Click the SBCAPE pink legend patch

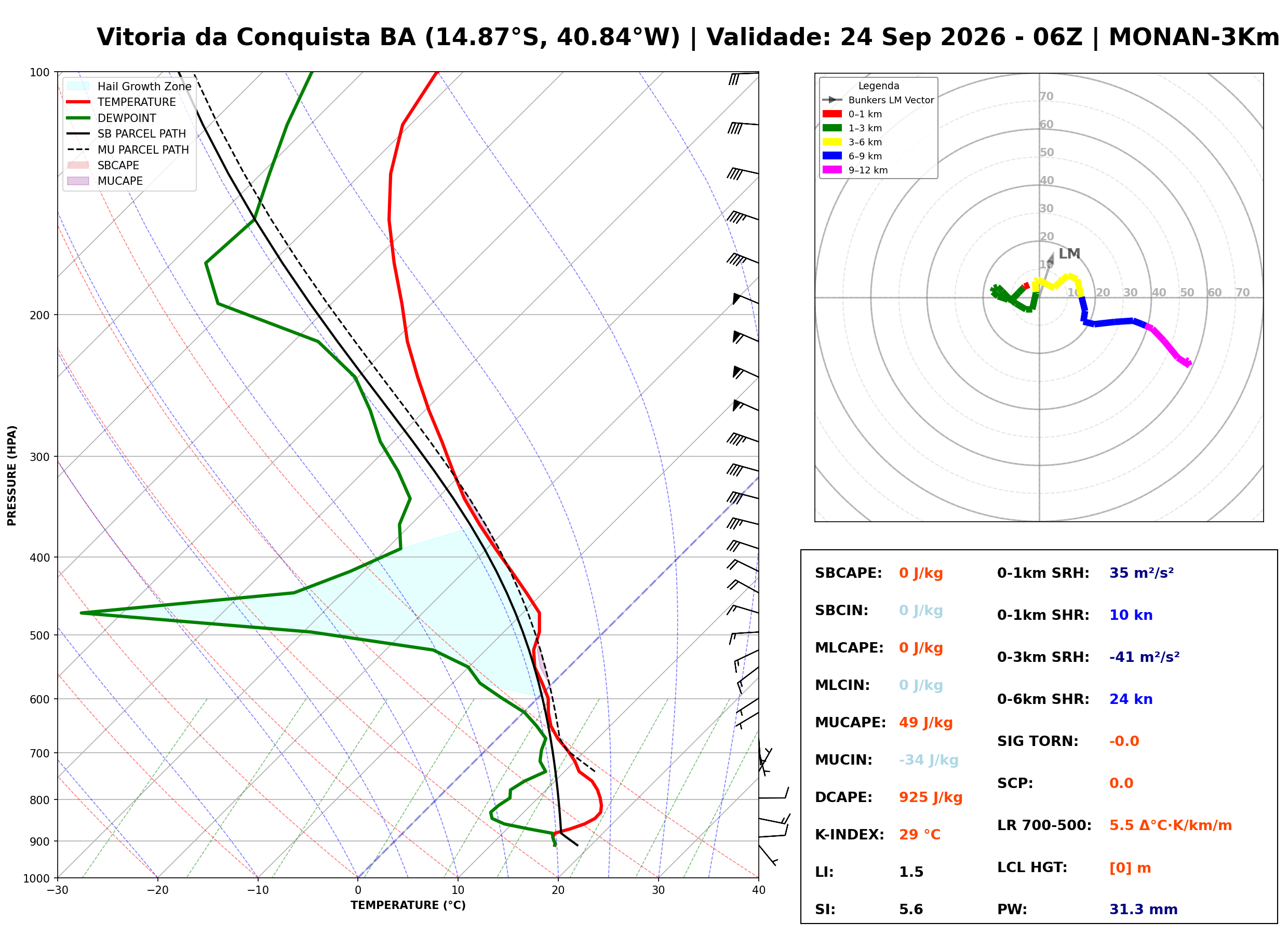(x=78, y=166)
